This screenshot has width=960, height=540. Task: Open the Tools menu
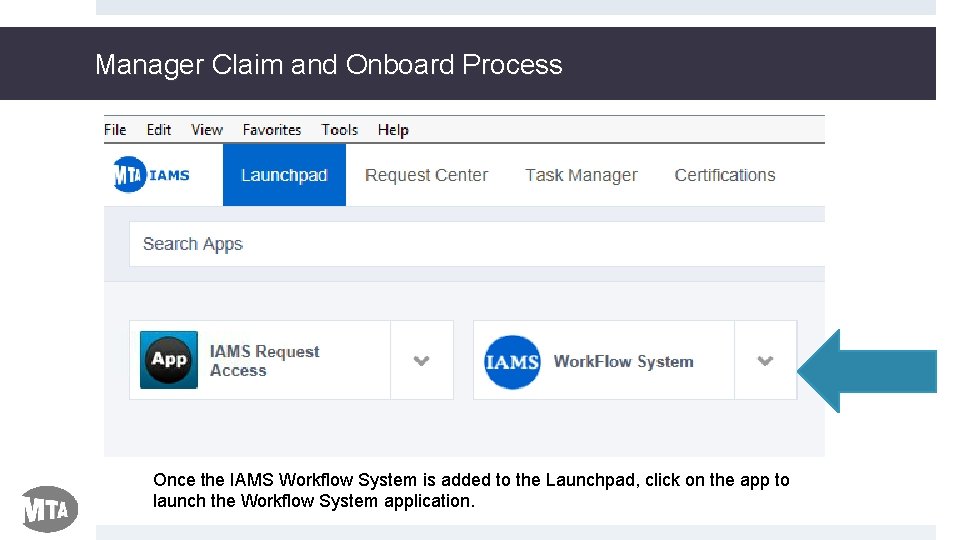coord(339,130)
